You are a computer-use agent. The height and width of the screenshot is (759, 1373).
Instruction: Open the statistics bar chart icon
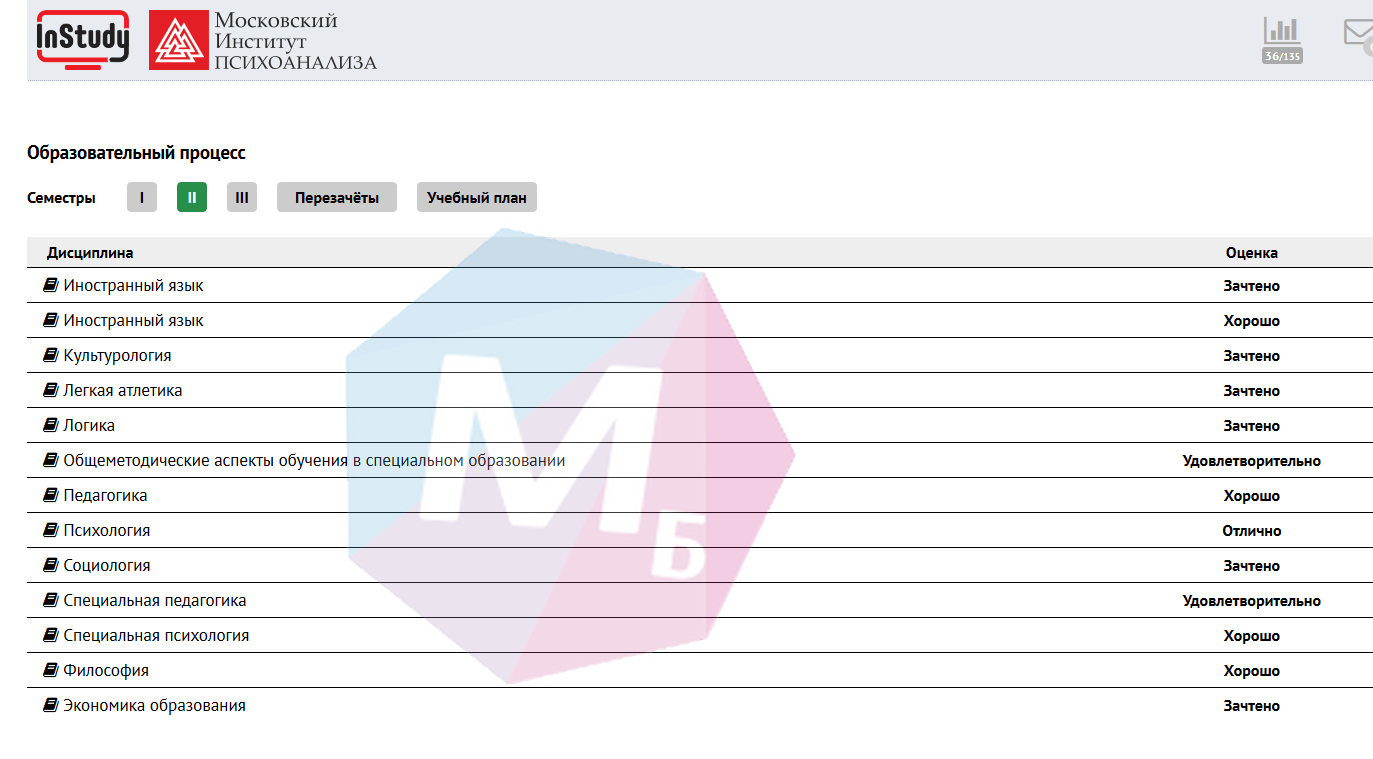click(x=1281, y=40)
